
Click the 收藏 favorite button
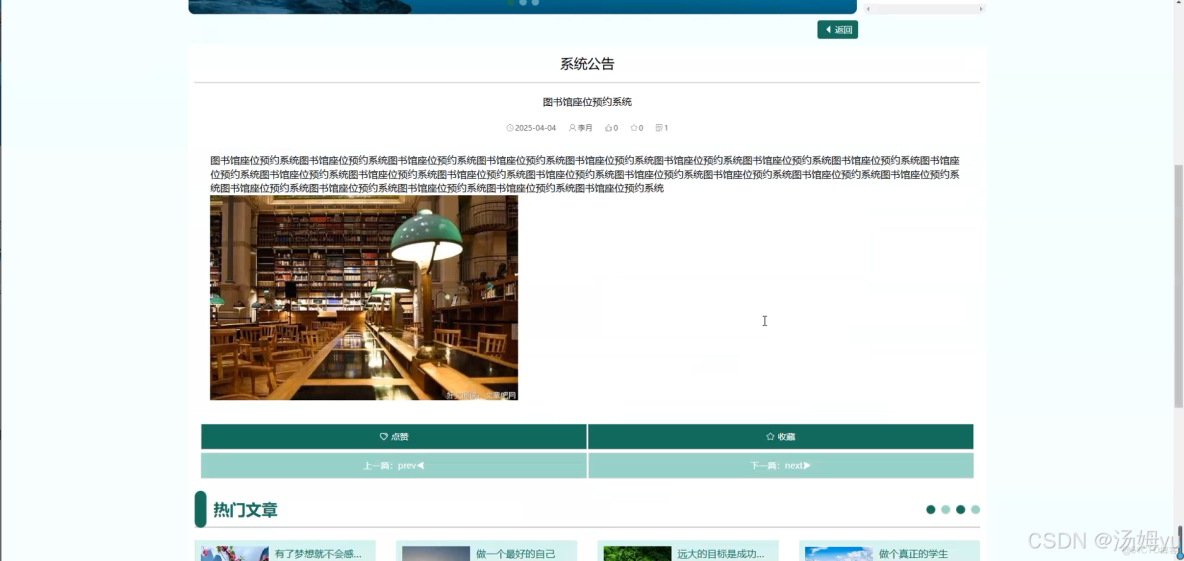780,436
